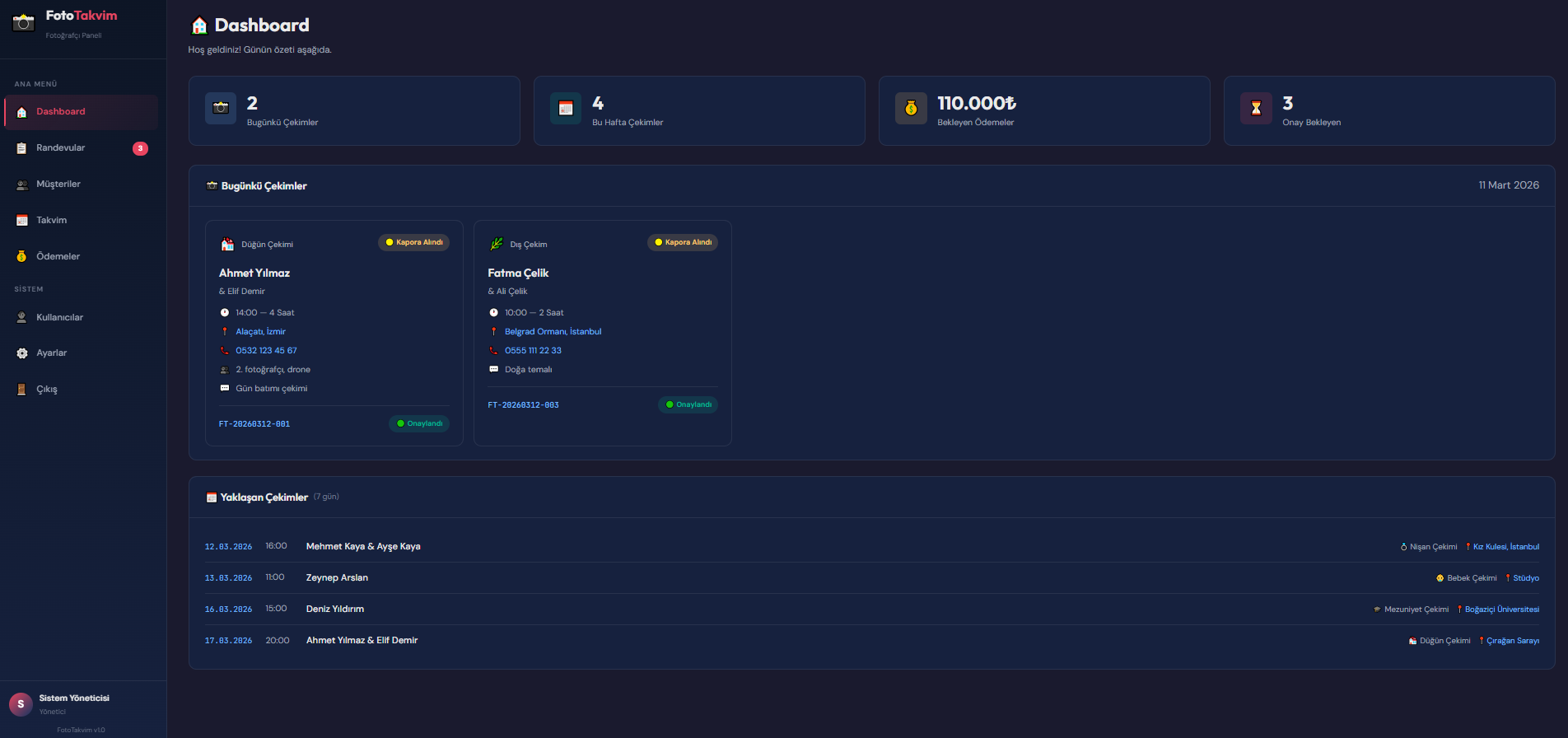This screenshot has height=738, width=1568.
Task: Click the money bag icon on Bekleyen Ödemeler card
Action: 911,108
